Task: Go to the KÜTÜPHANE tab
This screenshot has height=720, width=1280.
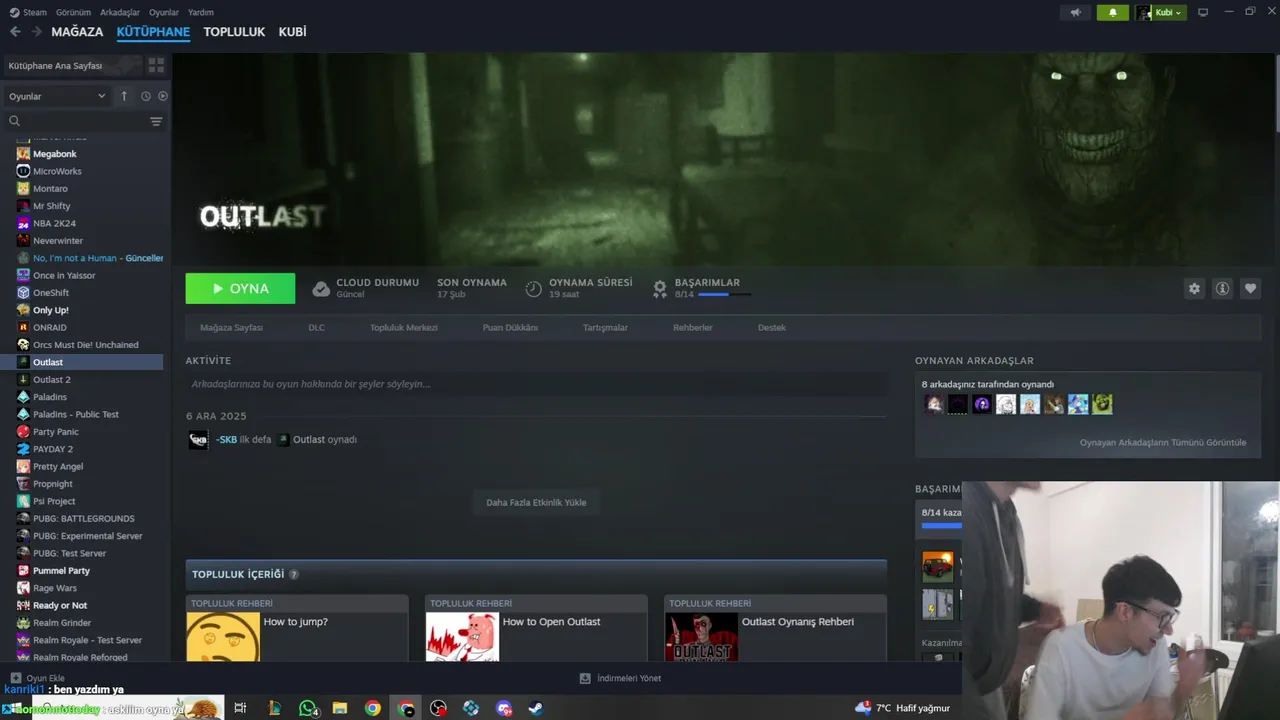Action: click(x=153, y=32)
